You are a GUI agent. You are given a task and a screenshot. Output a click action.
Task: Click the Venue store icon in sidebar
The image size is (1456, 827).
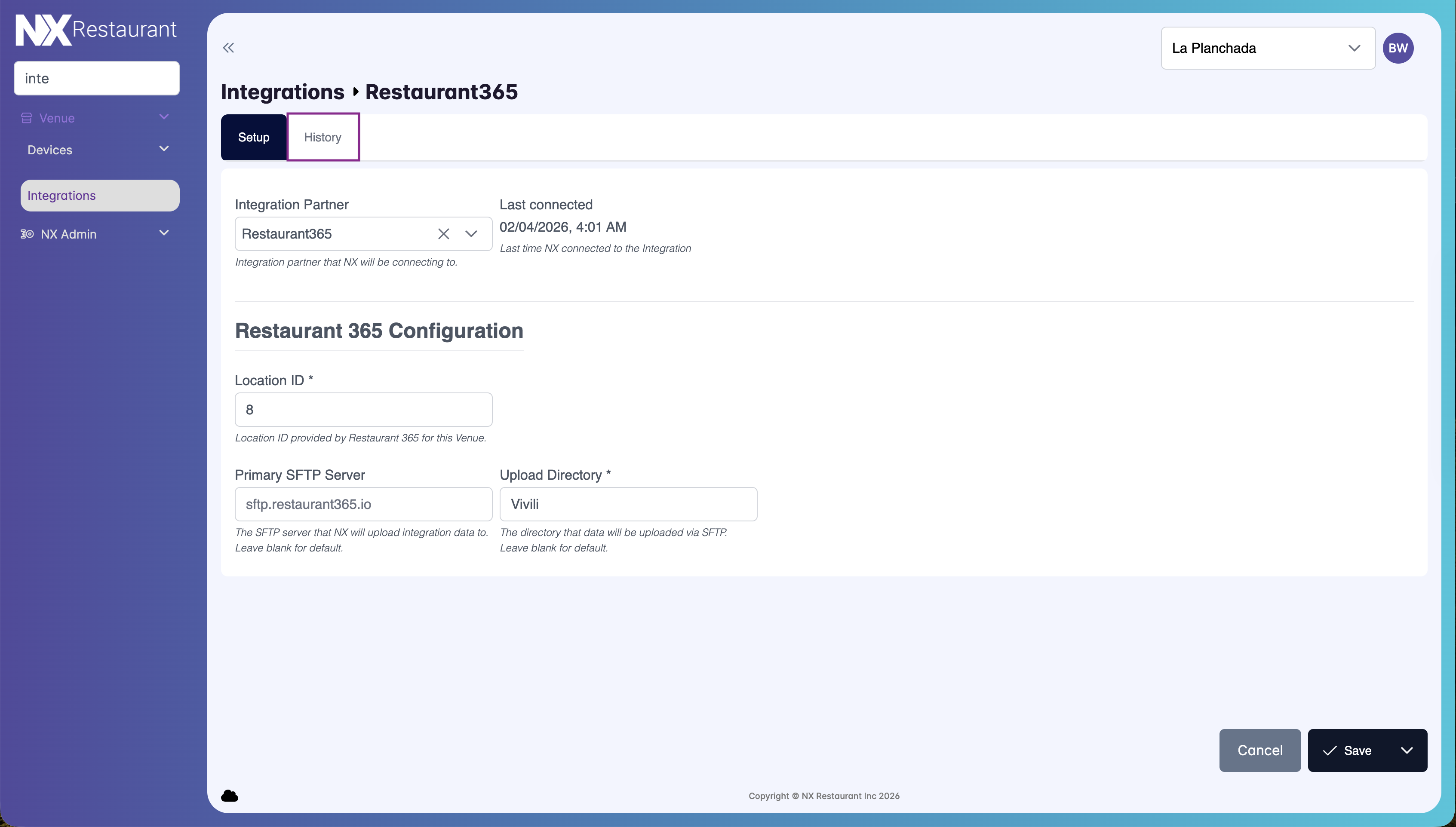coord(27,118)
